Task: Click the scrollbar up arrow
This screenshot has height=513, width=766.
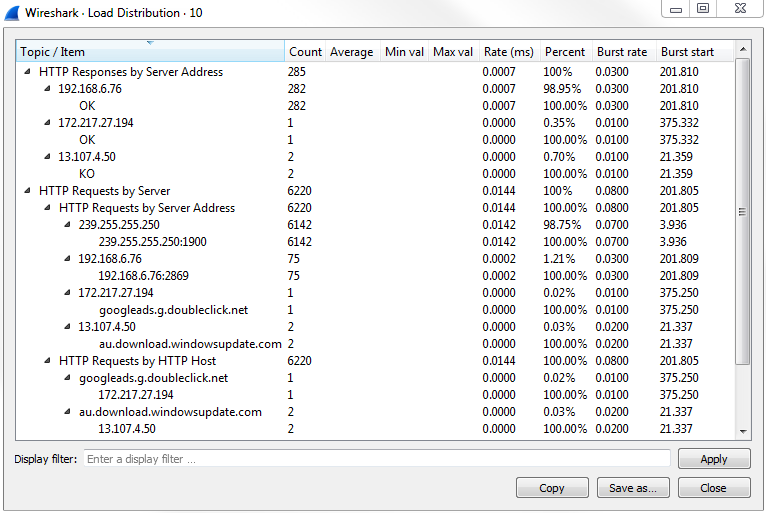Action: [x=743, y=49]
